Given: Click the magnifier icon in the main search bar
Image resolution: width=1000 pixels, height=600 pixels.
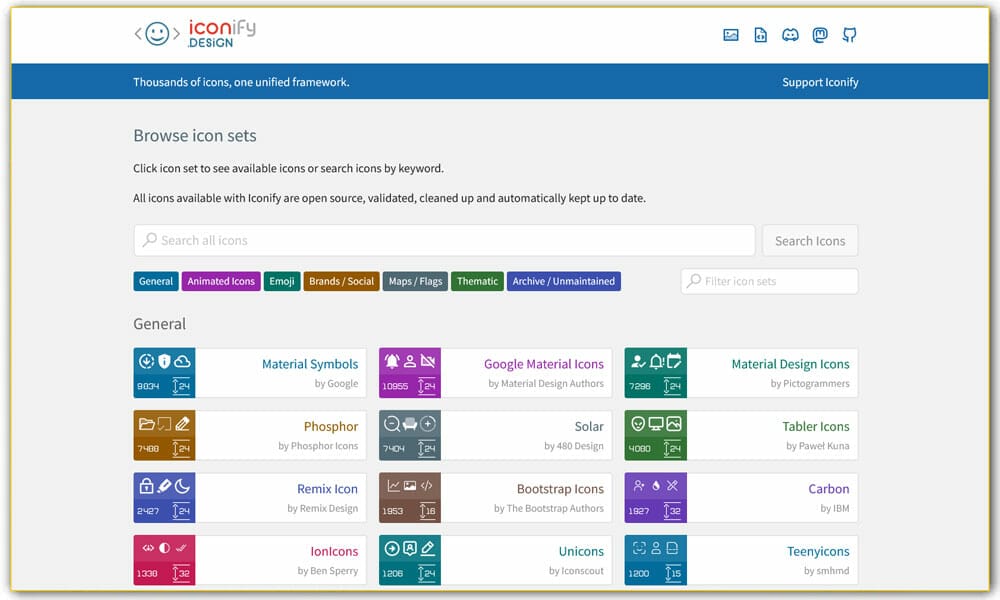Looking at the screenshot, I should coord(150,240).
